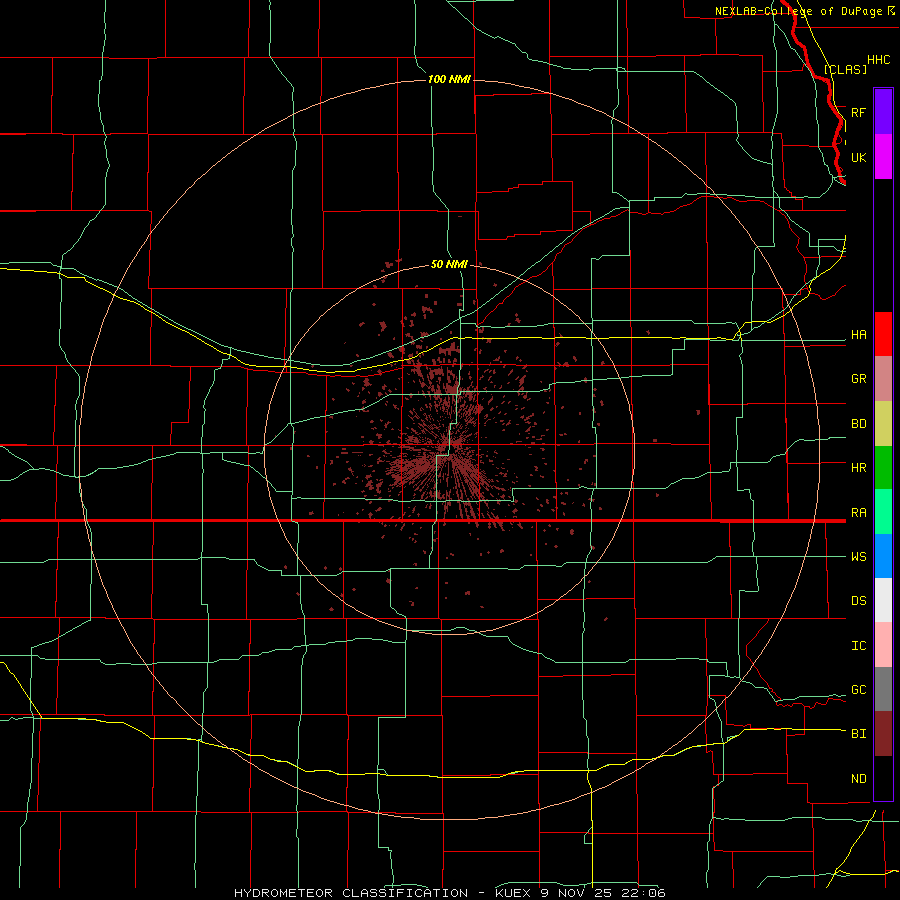The width and height of the screenshot is (900, 900).
Task: Pick the RA mint-green legend swatch
Action: tap(883, 512)
